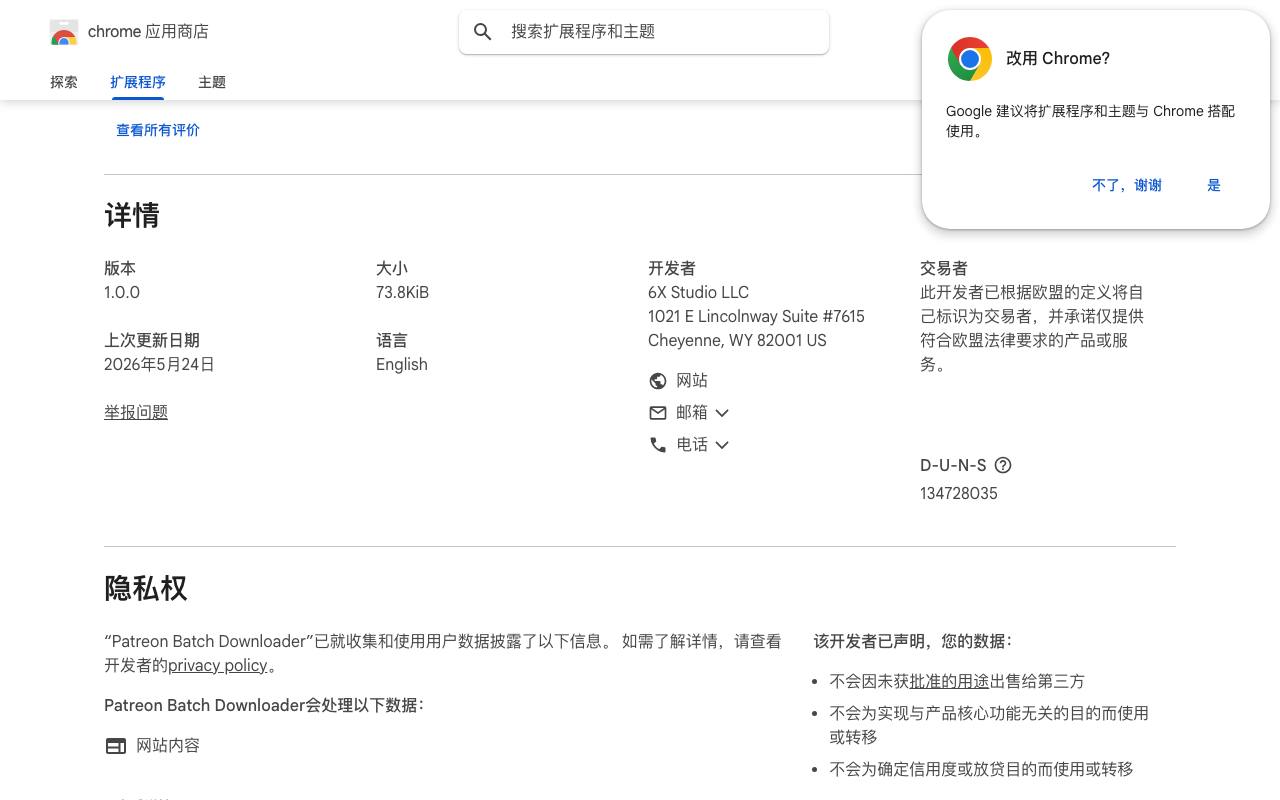
Task: Click the 网站内容 data item text
Action: point(168,746)
